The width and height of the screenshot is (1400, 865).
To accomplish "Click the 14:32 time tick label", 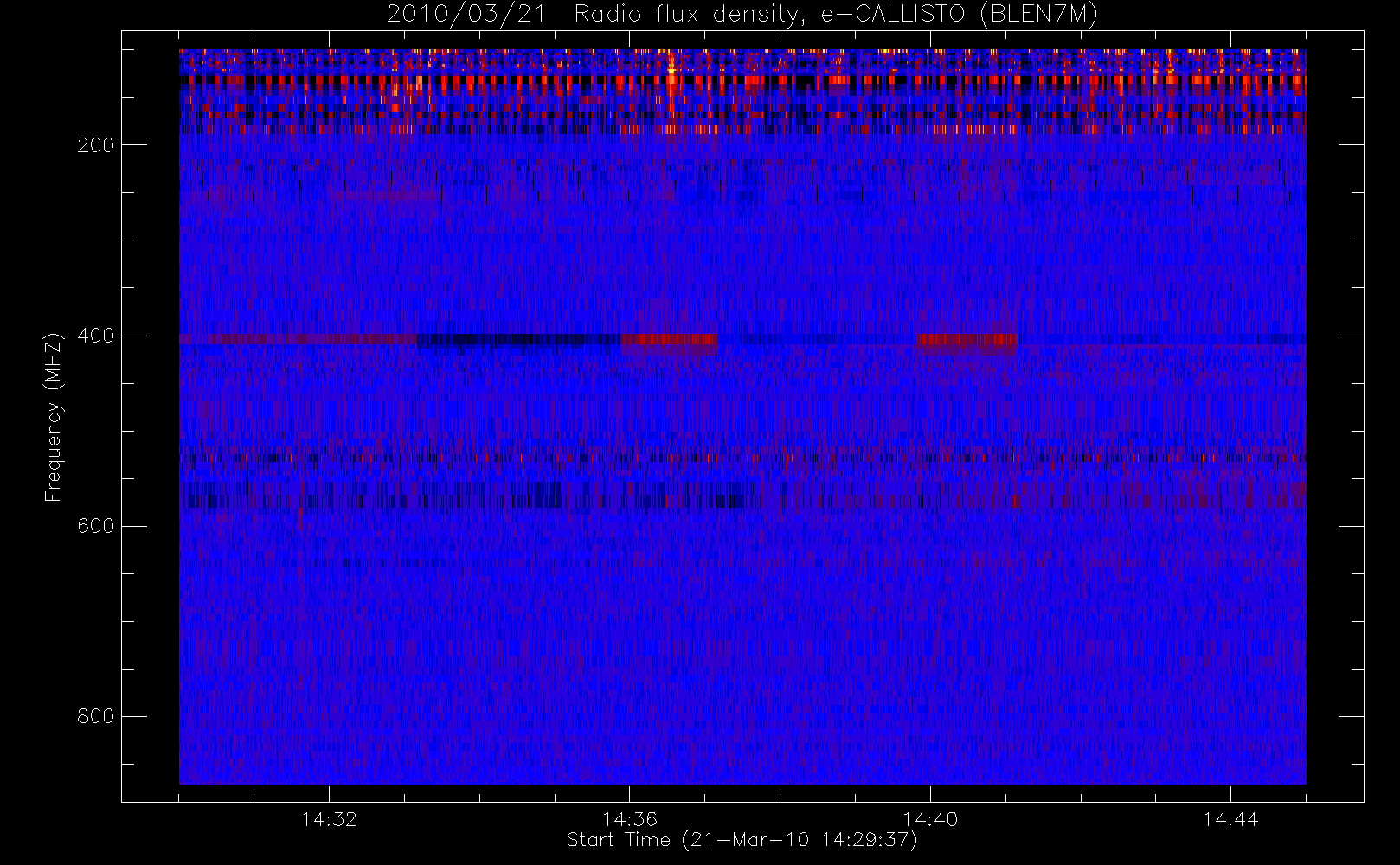I will click(329, 819).
